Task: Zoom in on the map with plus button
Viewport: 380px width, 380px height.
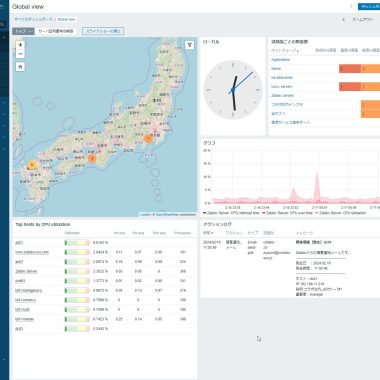Action: tap(20, 45)
